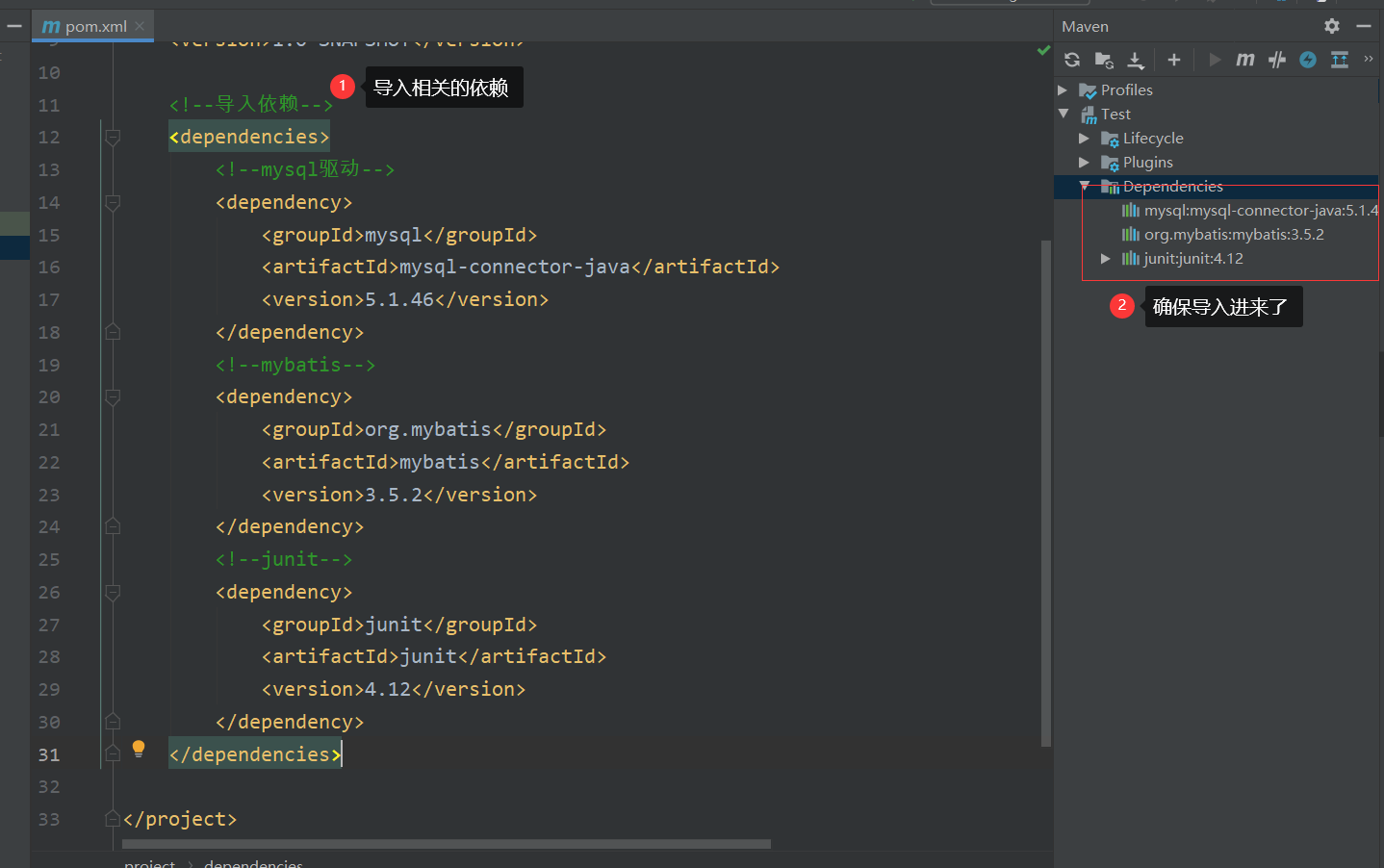Close the pom.xml tab
This screenshot has height=868, width=1384.
pyautogui.click(x=140, y=26)
